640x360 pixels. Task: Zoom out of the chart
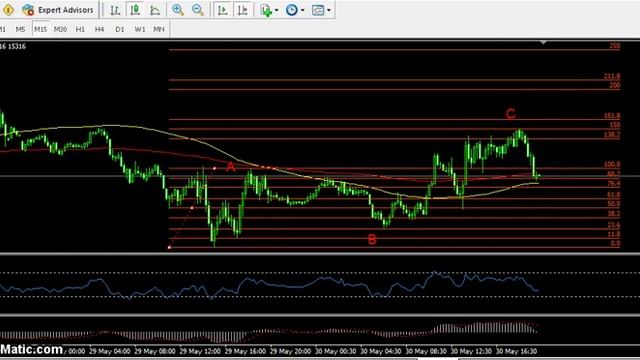(x=198, y=10)
